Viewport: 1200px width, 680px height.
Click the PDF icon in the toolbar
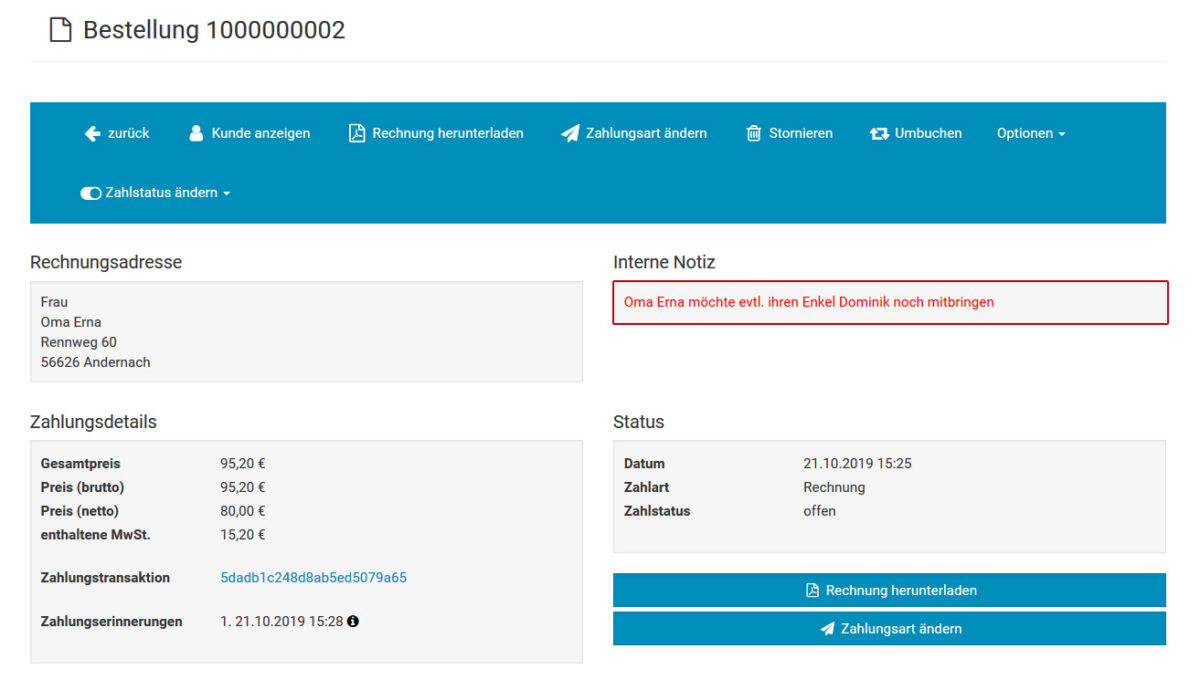tap(357, 133)
